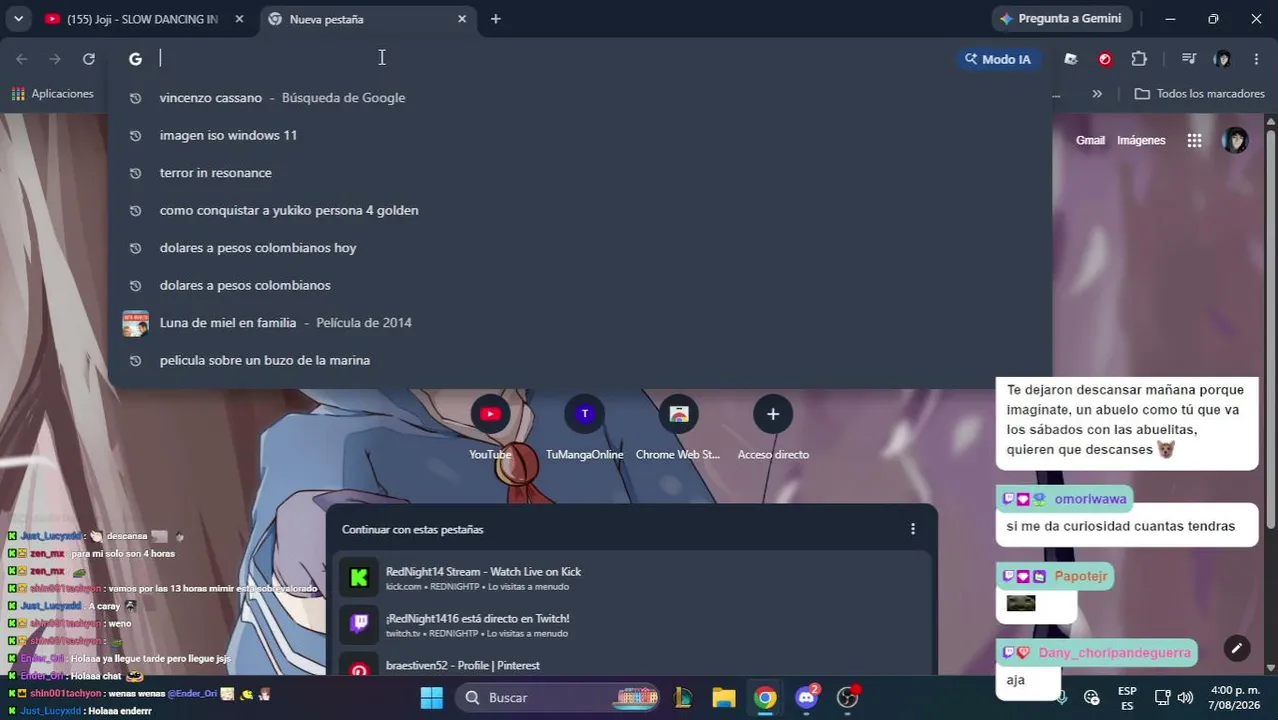Viewport: 1278px width, 720px height.
Task: Open Aplicaciones in the bookmarks bar
Action: click(x=52, y=94)
